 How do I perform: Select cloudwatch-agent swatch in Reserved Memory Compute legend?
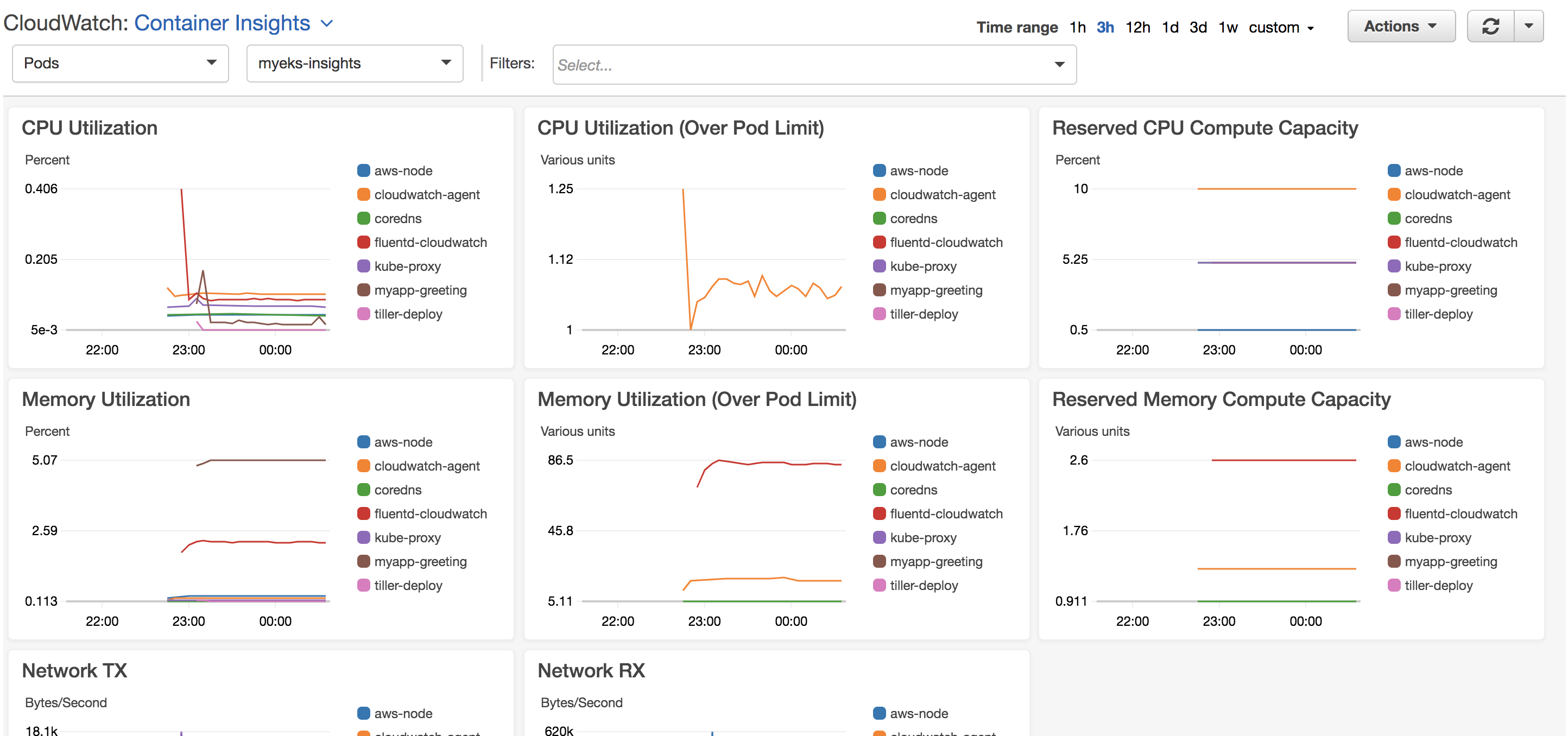click(1394, 465)
